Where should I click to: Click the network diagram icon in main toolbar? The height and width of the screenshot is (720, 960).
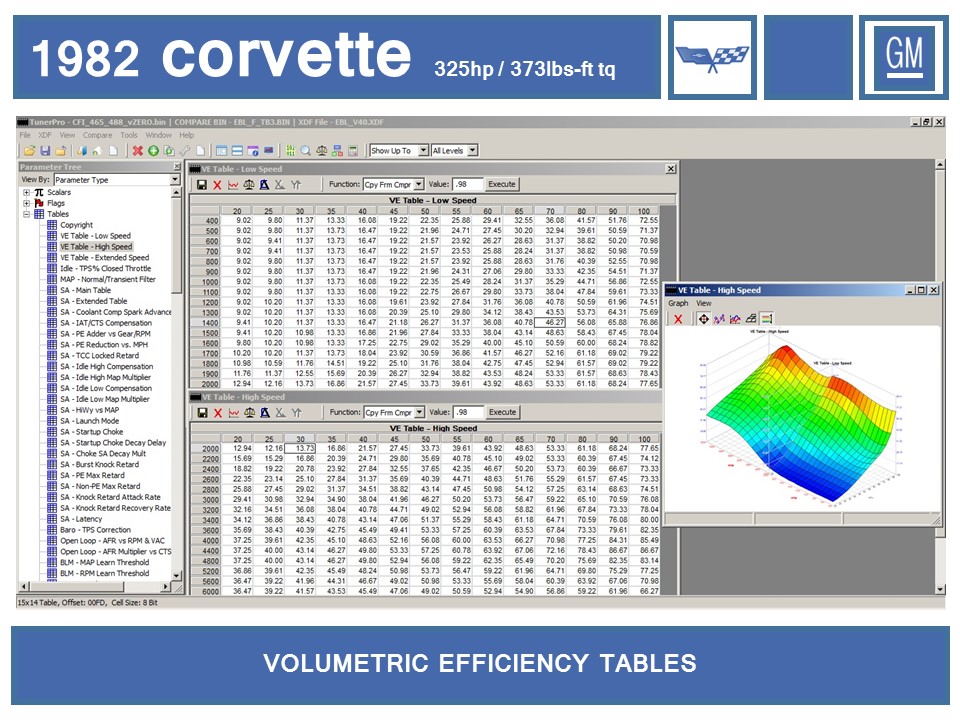pyautogui.click(x=337, y=151)
